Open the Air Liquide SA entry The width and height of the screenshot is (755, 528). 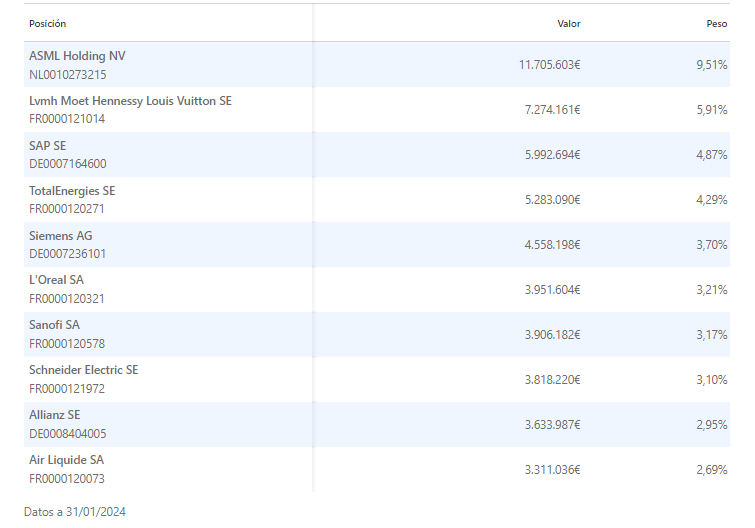pos(67,460)
